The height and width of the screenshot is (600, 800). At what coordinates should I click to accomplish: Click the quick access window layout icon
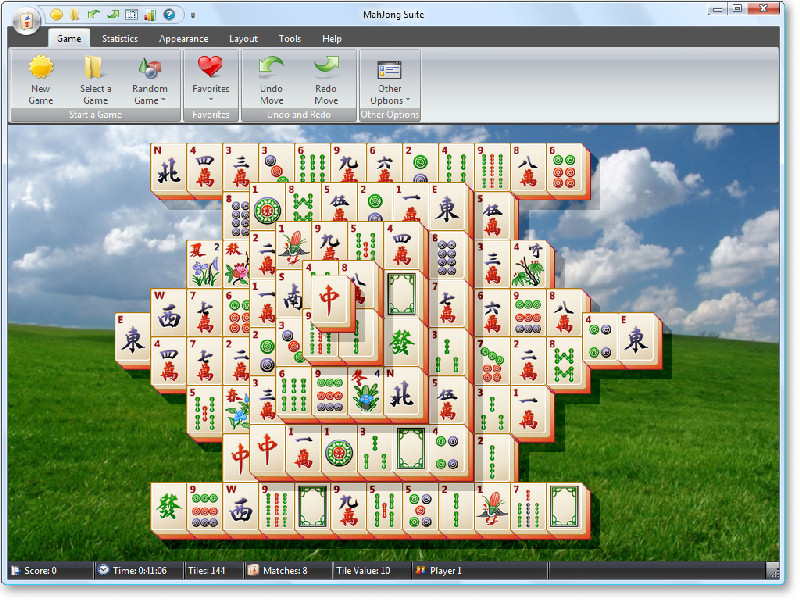[132, 14]
